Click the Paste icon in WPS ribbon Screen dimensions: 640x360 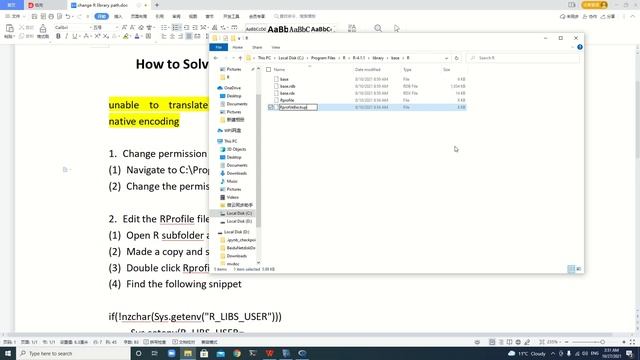[x=9, y=29]
